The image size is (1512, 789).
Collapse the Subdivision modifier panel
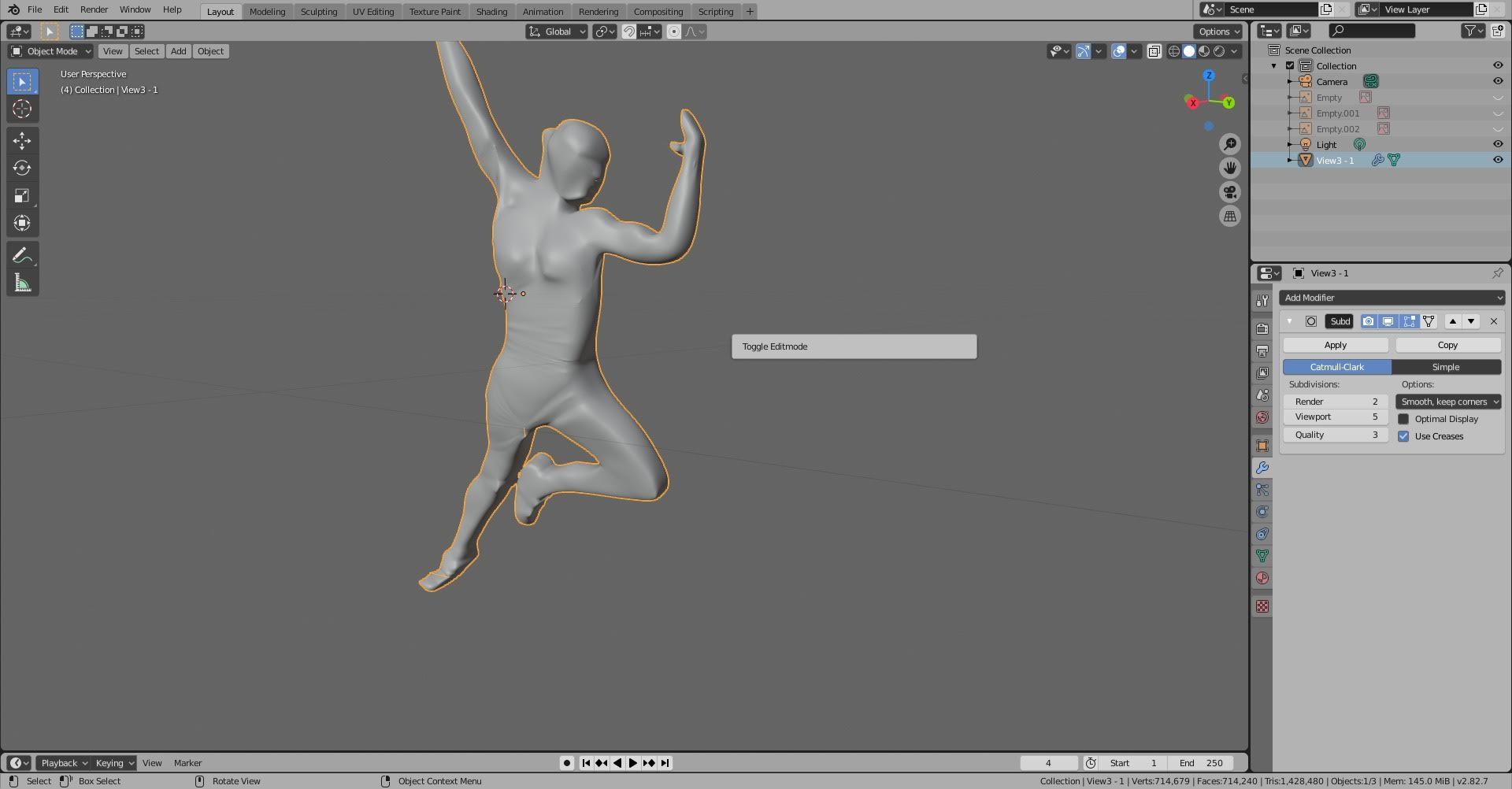[1289, 321]
